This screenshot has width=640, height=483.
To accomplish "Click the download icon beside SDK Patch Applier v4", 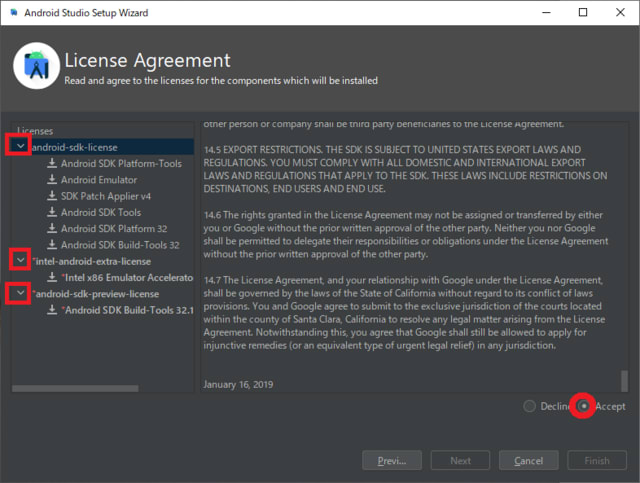I will coord(50,196).
